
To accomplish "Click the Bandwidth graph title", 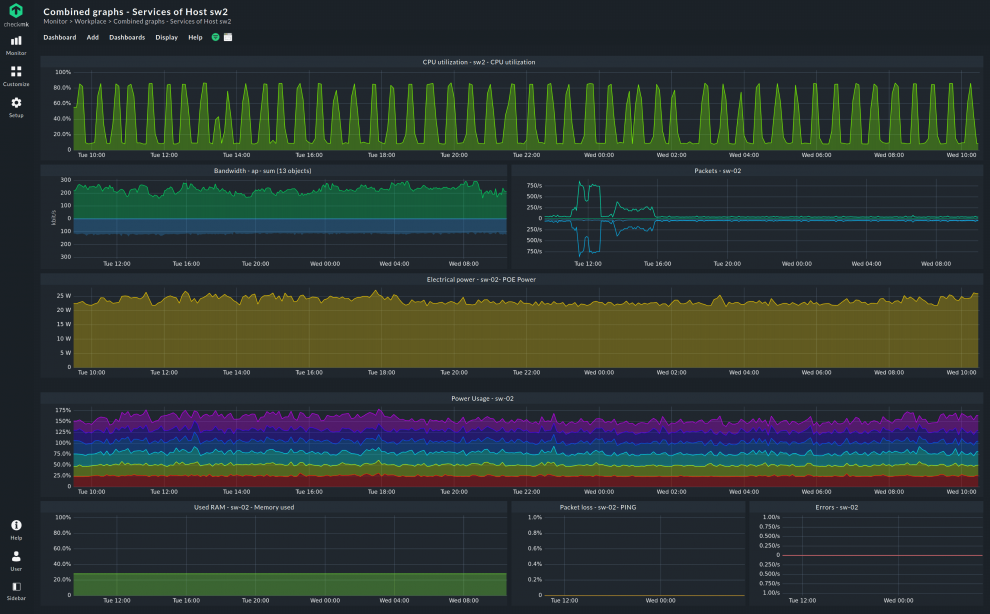I will pyautogui.click(x=262, y=171).
